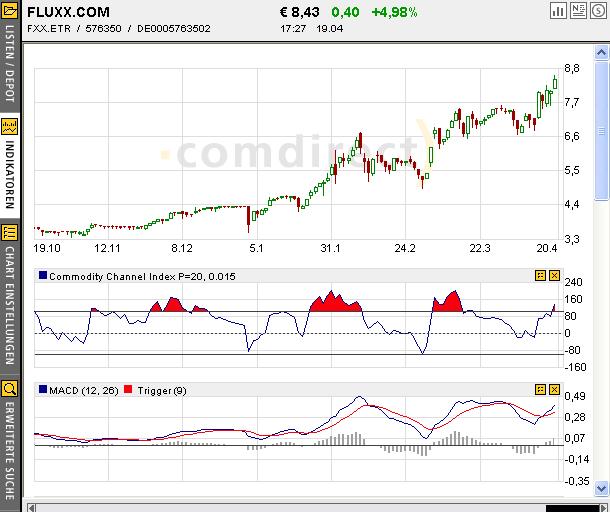610x512 pixels.
Task: Click the blue MACD color swatch
Action: [x=43, y=389]
